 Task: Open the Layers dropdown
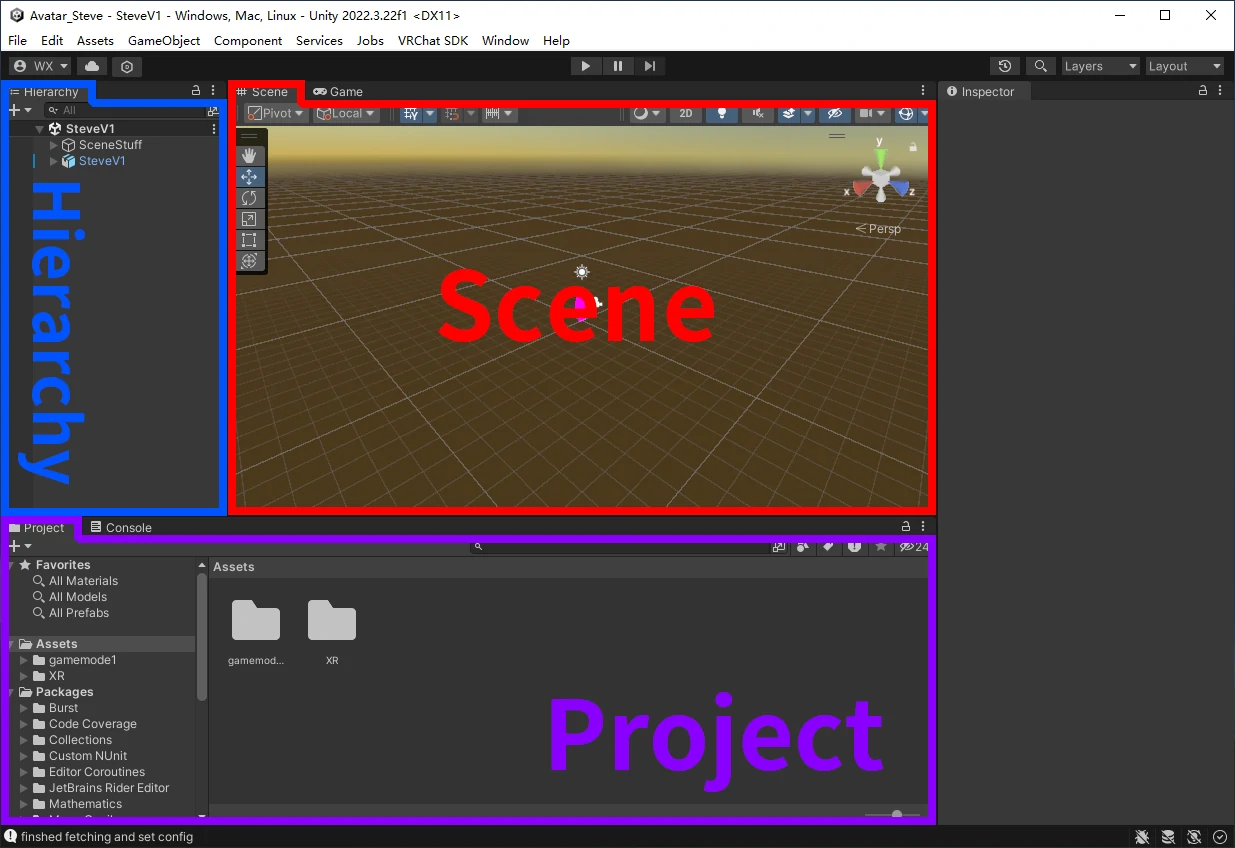pos(1100,66)
